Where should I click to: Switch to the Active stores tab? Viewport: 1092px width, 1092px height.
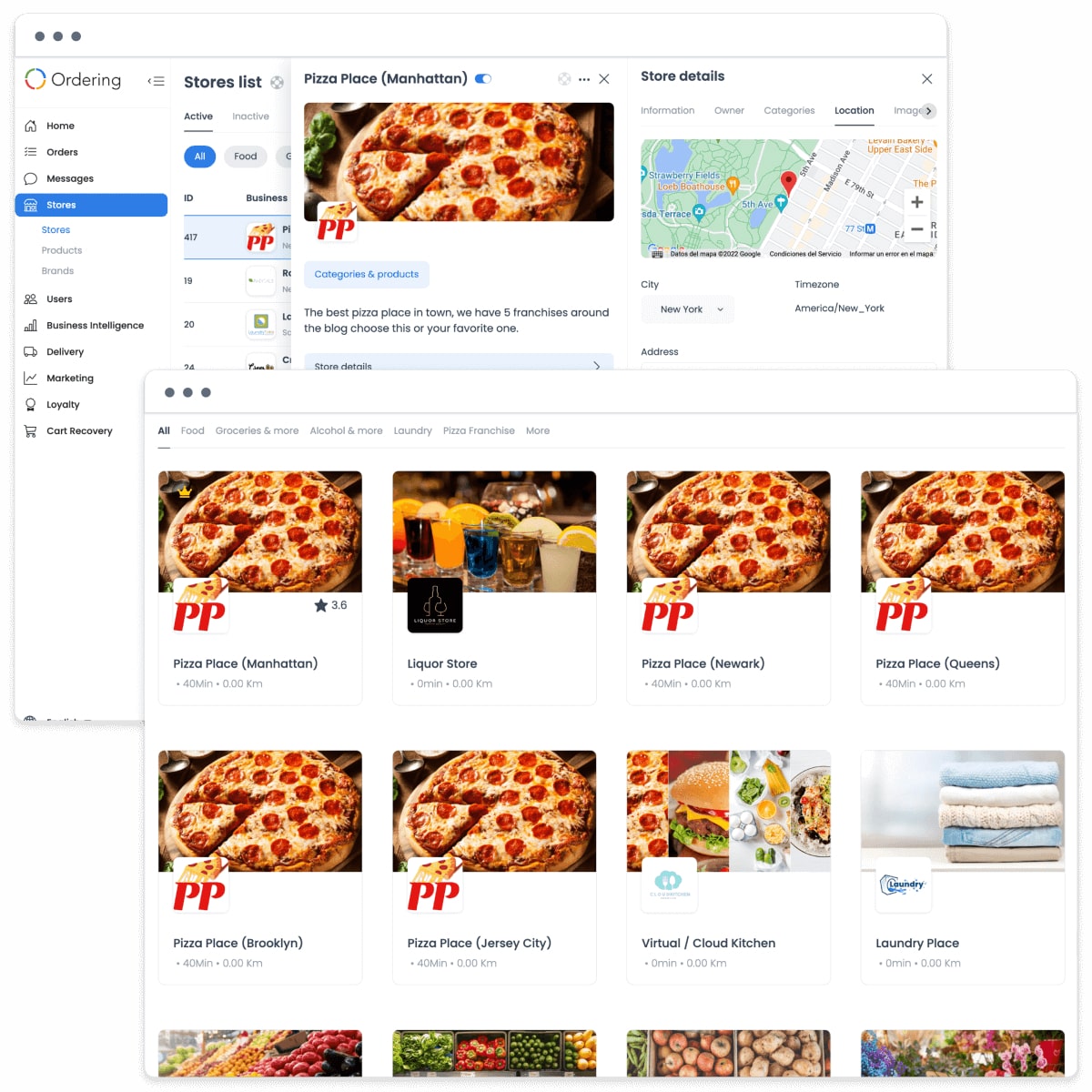click(x=198, y=116)
